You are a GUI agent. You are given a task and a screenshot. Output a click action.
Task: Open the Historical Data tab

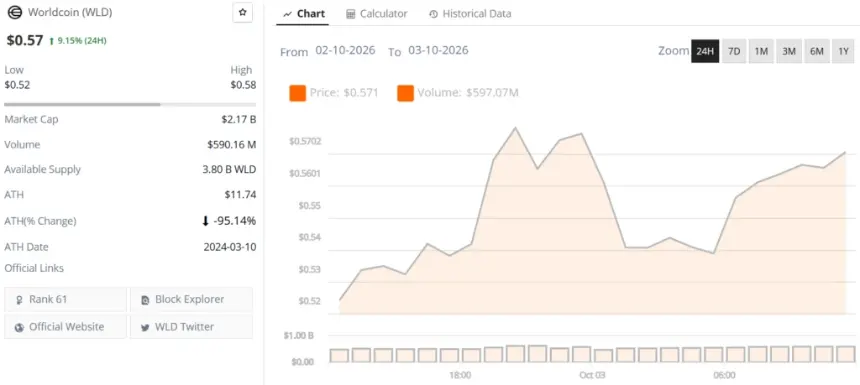(x=470, y=14)
